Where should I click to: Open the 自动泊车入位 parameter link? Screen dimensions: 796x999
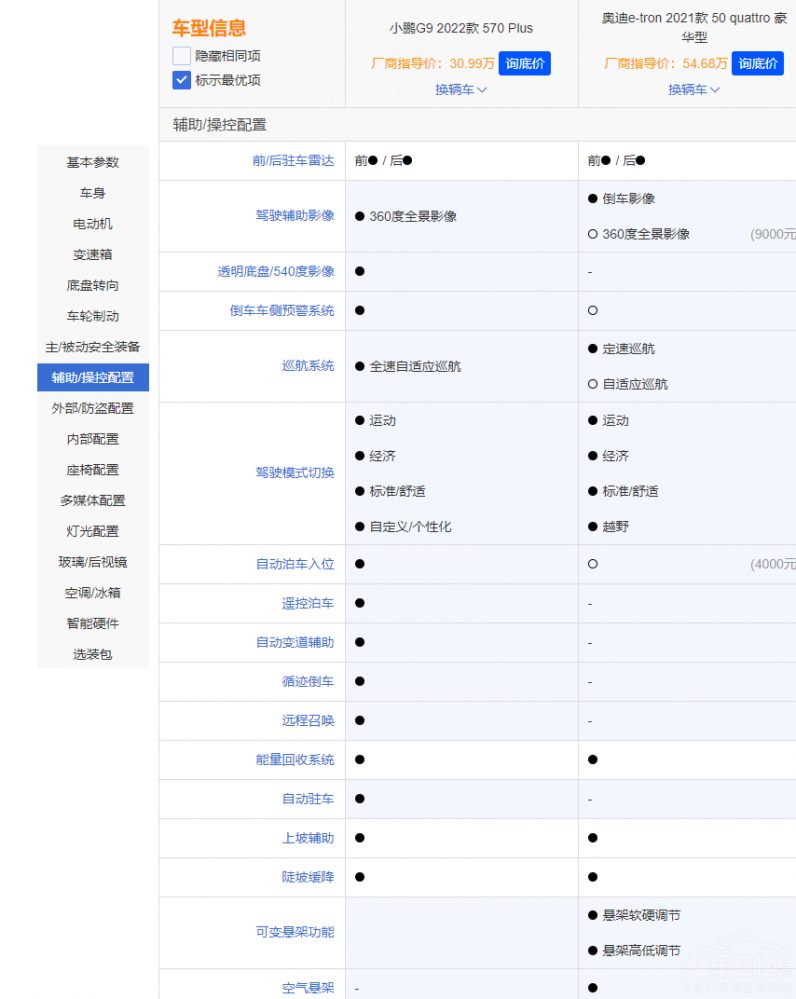pos(295,564)
